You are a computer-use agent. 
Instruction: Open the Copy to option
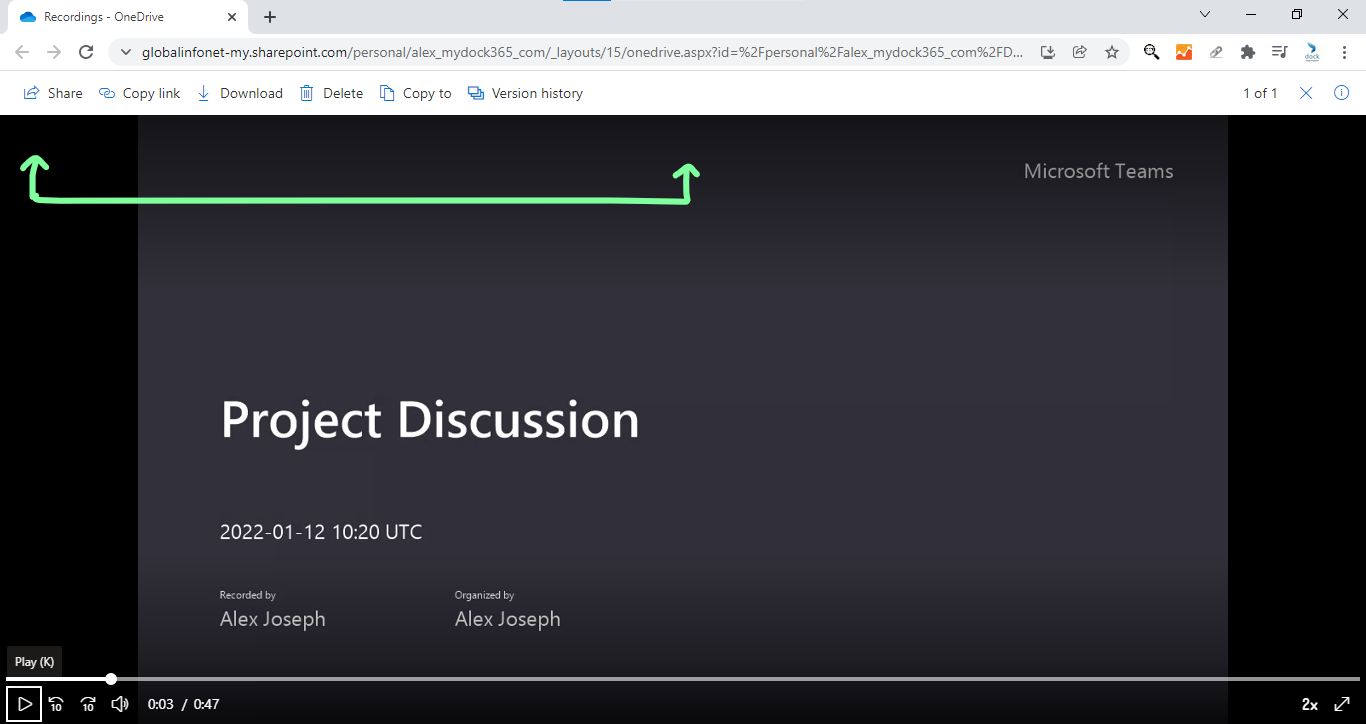point(415,93)
